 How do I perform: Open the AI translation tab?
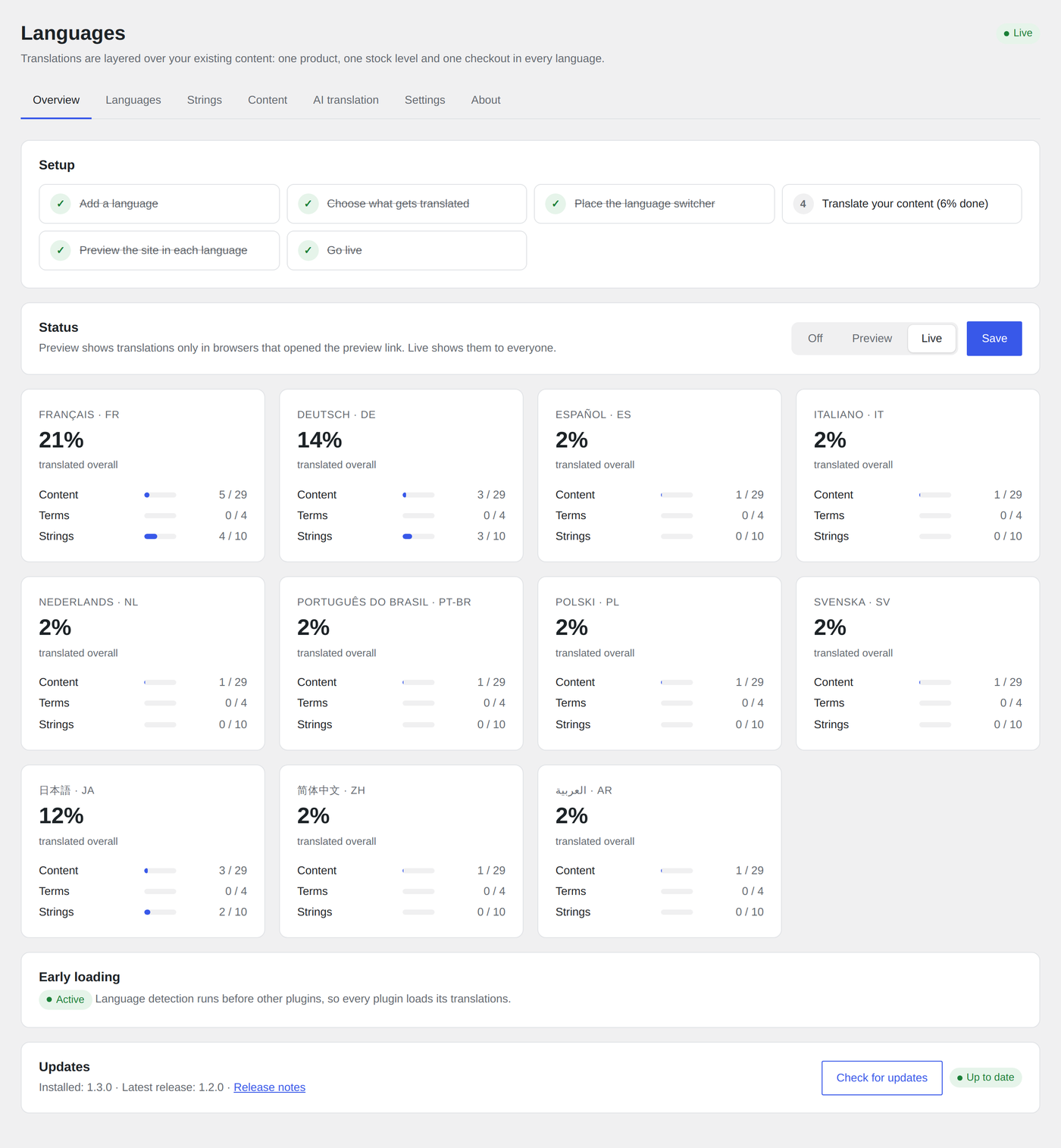click(346, 100)
